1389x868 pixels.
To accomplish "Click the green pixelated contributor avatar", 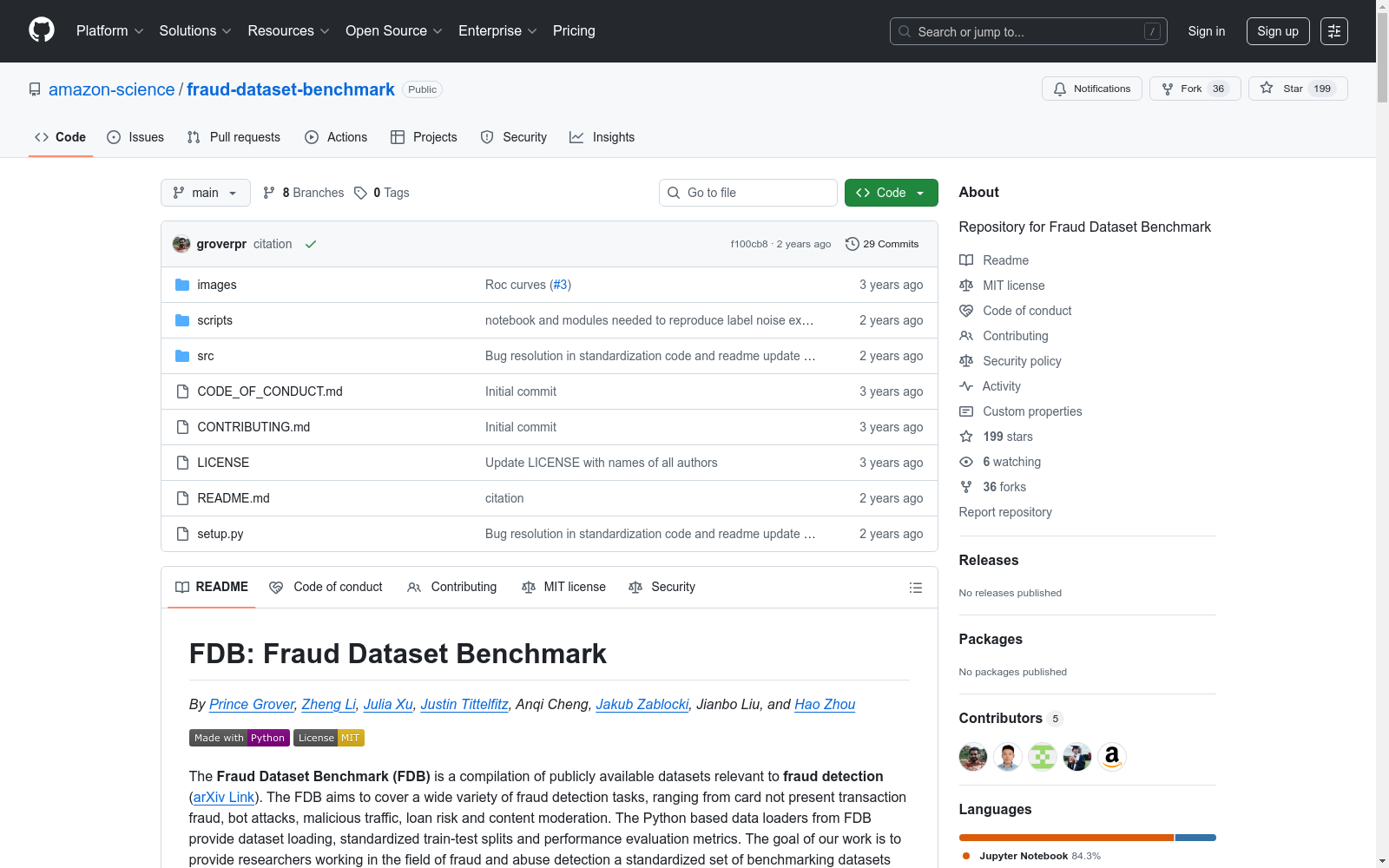I will pos(1043,757).
